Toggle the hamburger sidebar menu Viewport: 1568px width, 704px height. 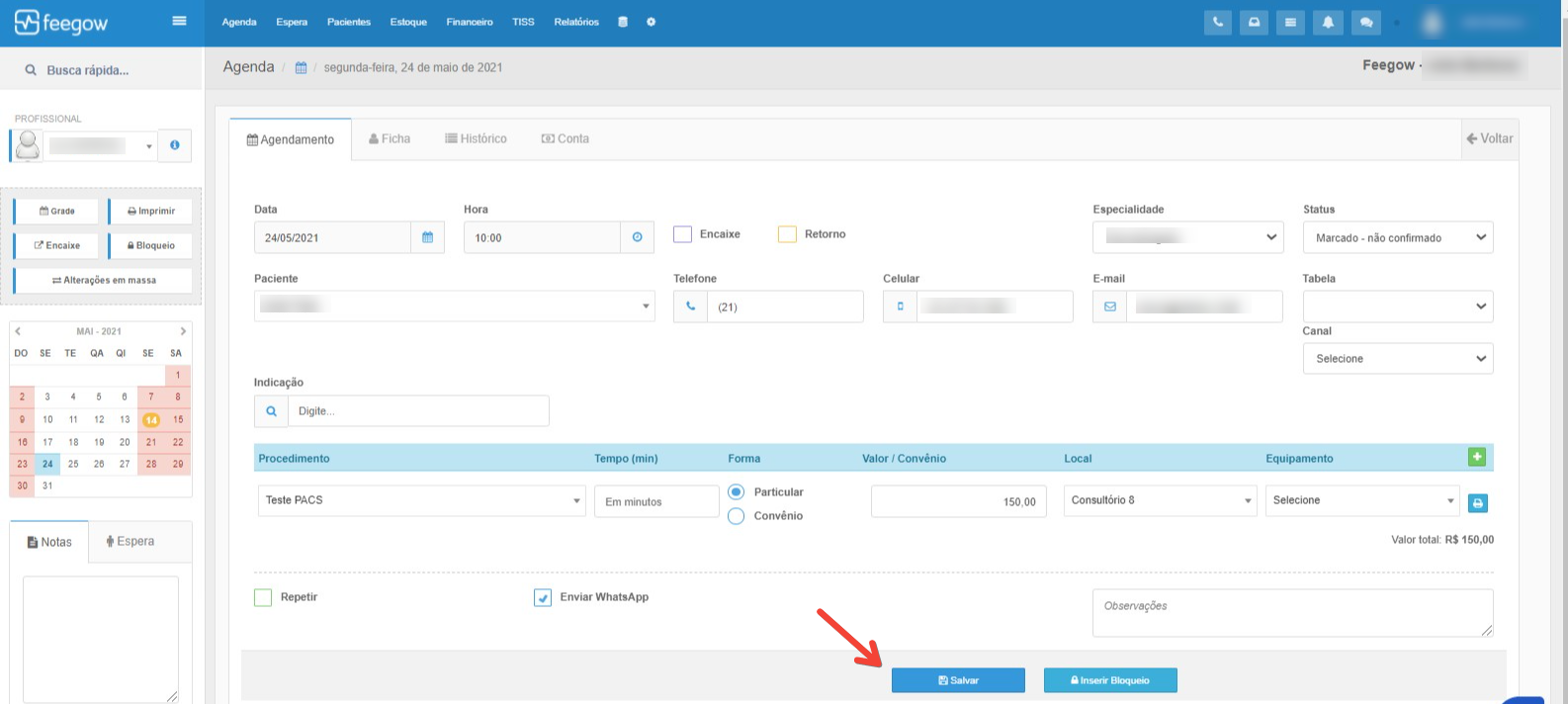(x=179, y=21)
